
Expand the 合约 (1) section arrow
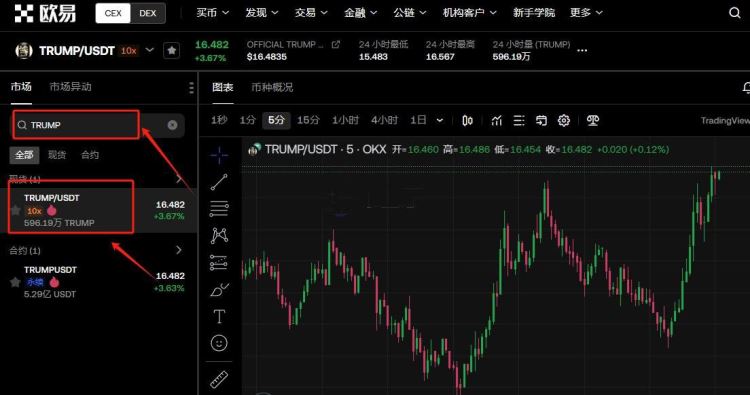pyautogui.click(x=179, y=250)
